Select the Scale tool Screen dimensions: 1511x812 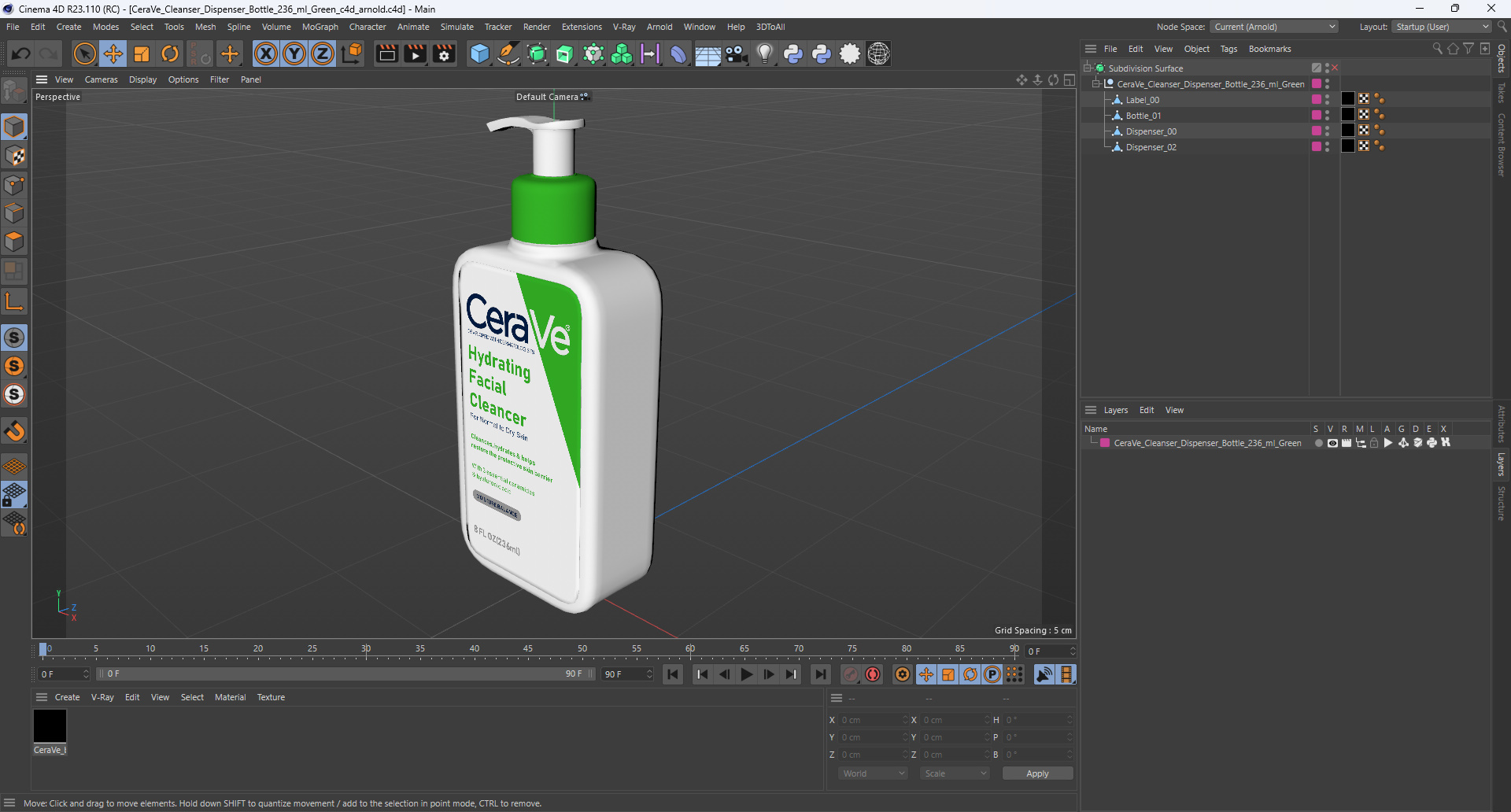[142, 54]
